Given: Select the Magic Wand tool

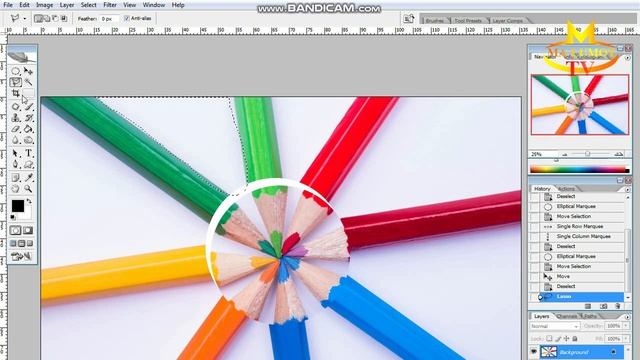Looking at the screenshot, I should [x=28, y=82].
